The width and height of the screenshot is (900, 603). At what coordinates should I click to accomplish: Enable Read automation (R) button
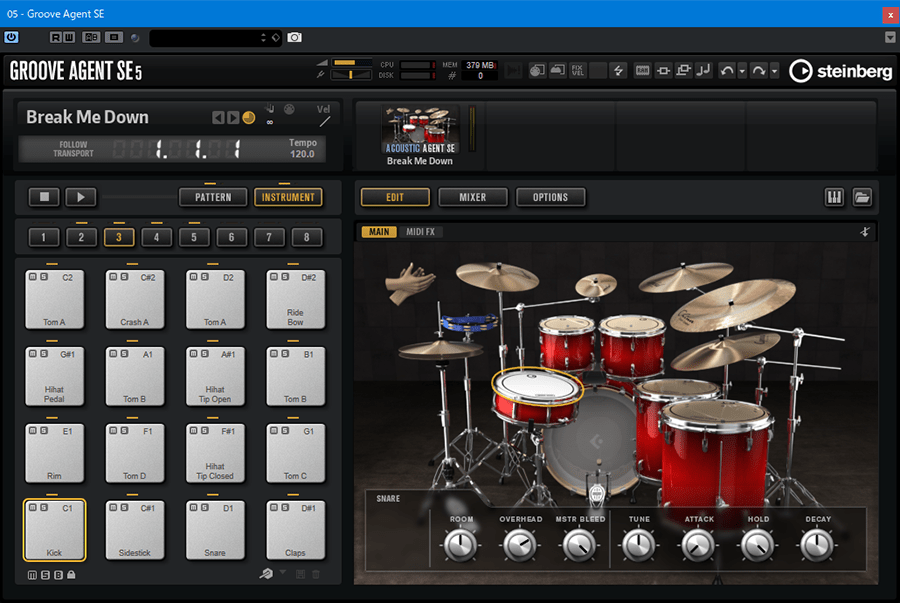[56, 37]
